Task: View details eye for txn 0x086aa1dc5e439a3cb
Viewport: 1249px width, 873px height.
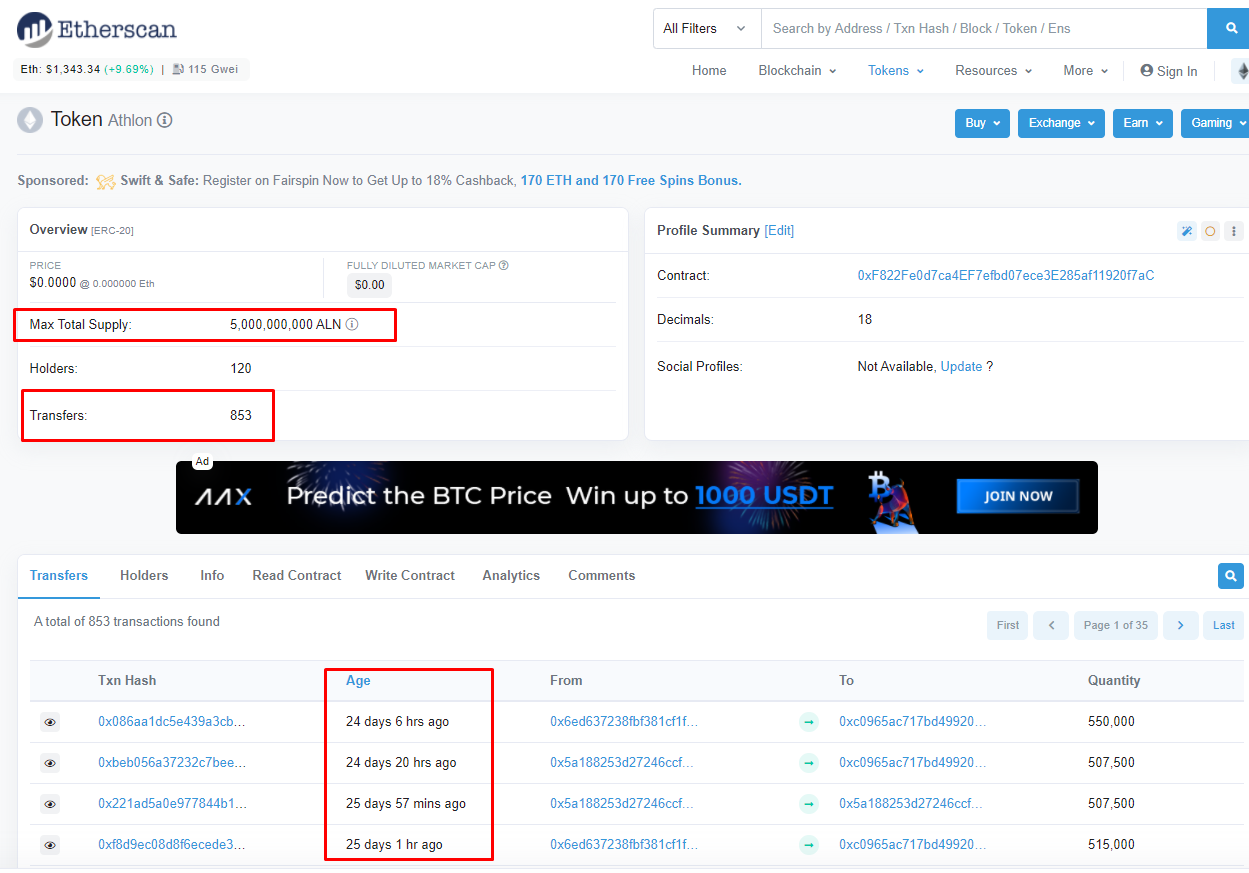Action: click(x=50, y=722)
